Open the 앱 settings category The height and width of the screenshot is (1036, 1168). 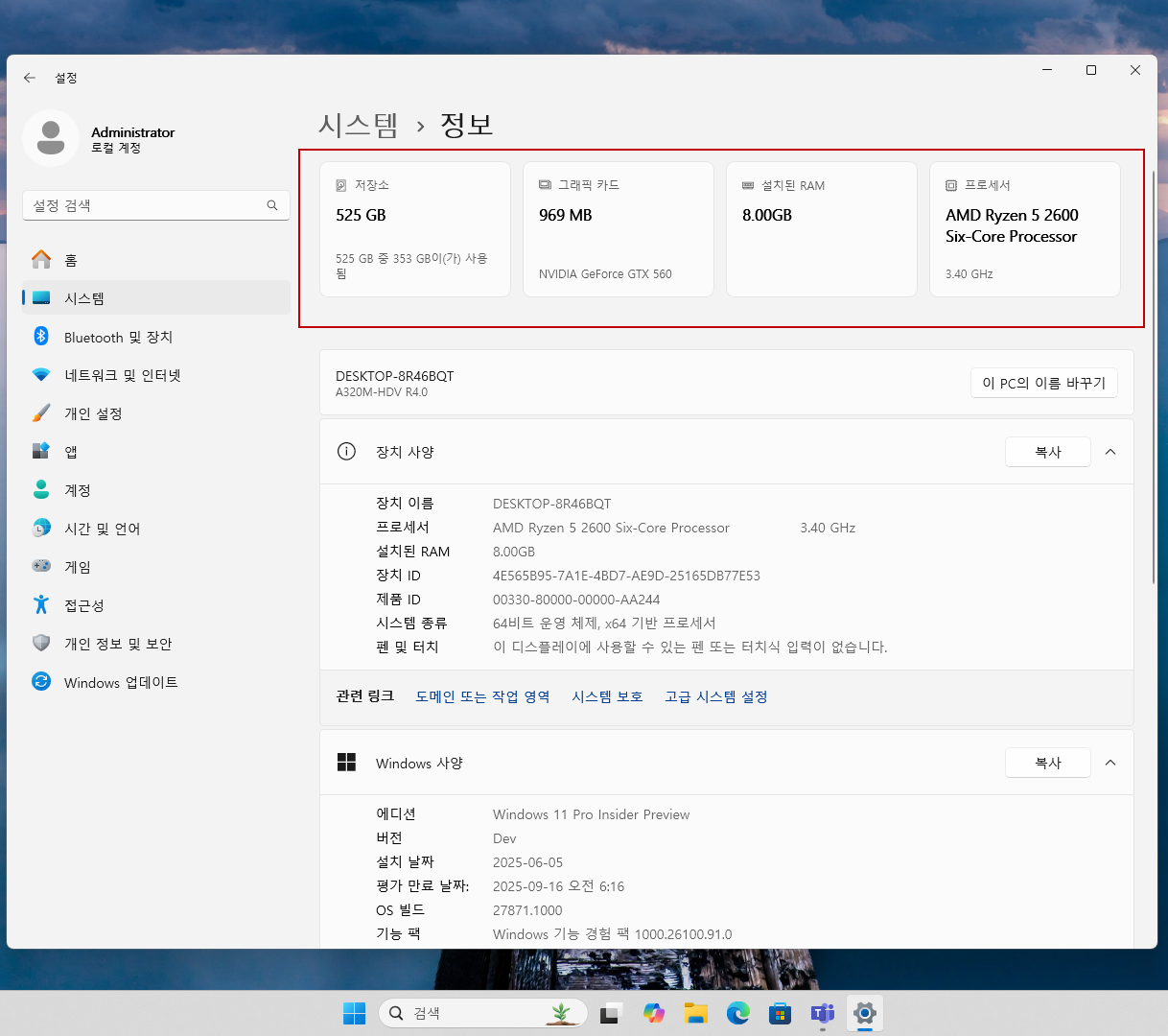[x=156, y=452]
